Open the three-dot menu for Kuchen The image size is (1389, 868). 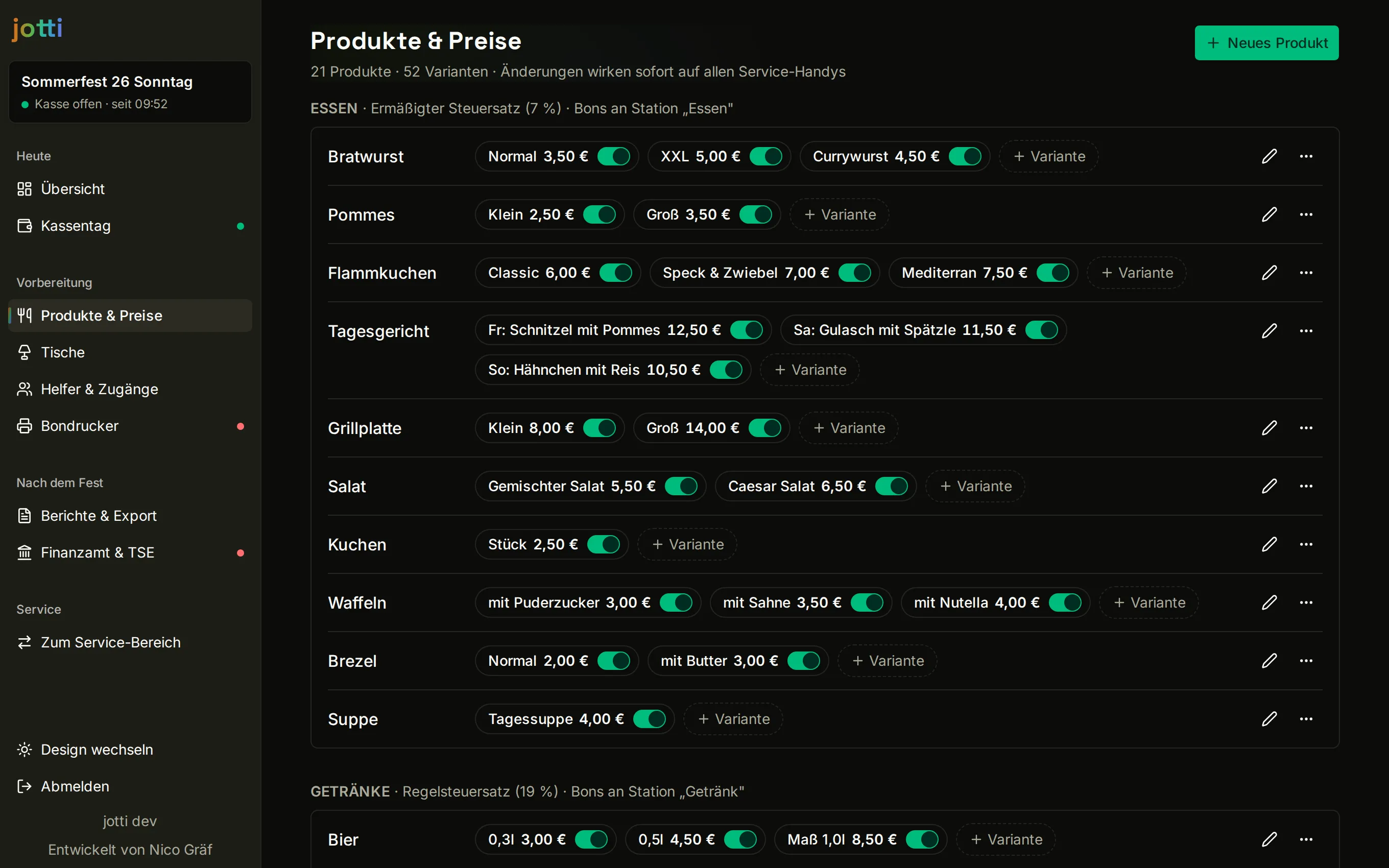pos(1306,544)
